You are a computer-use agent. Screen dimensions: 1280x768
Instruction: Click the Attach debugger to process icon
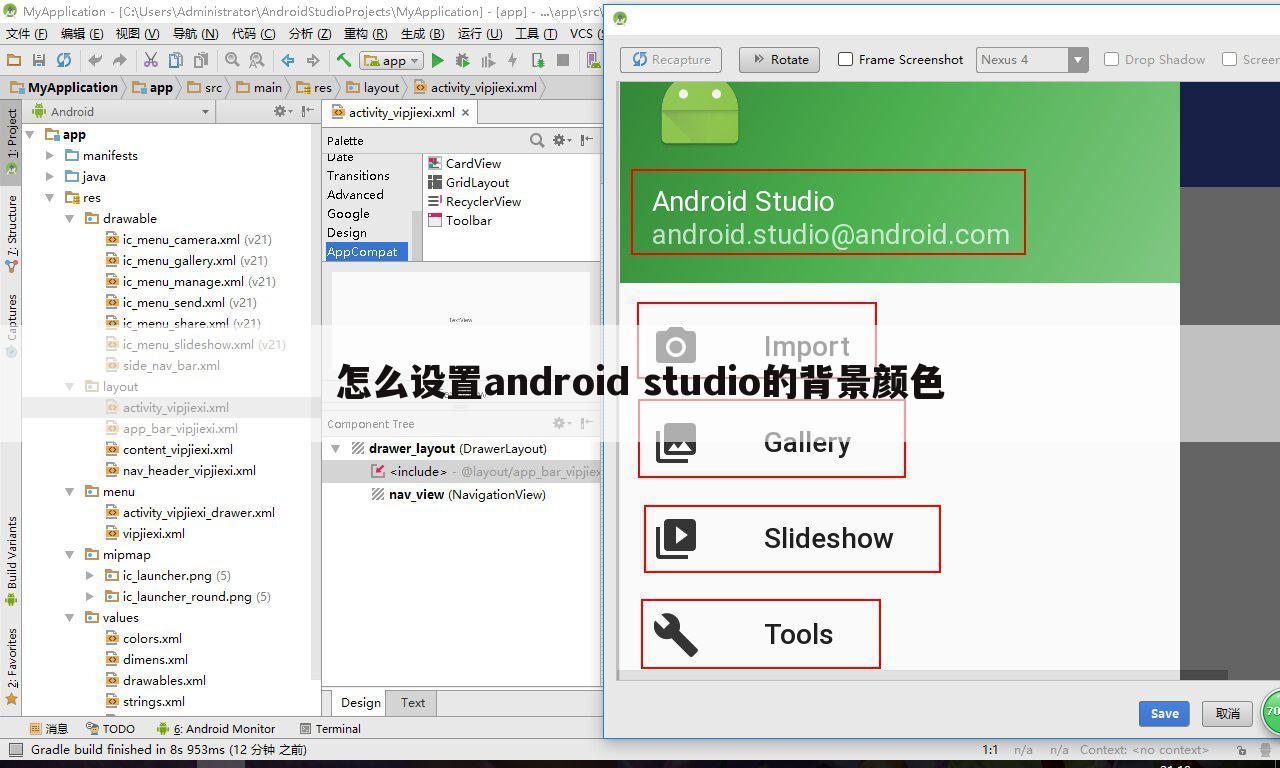538,60
